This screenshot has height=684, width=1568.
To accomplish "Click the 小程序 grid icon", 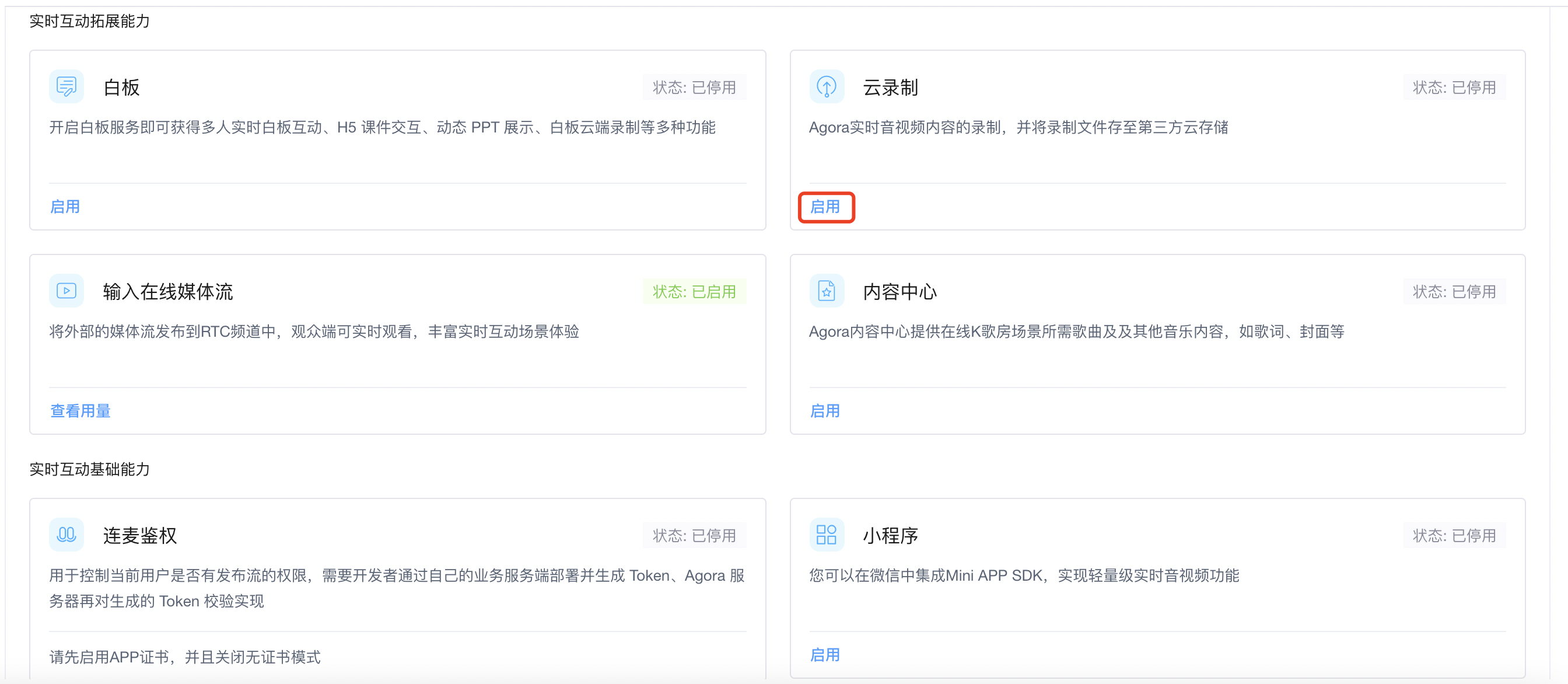I will click(827, 534).
